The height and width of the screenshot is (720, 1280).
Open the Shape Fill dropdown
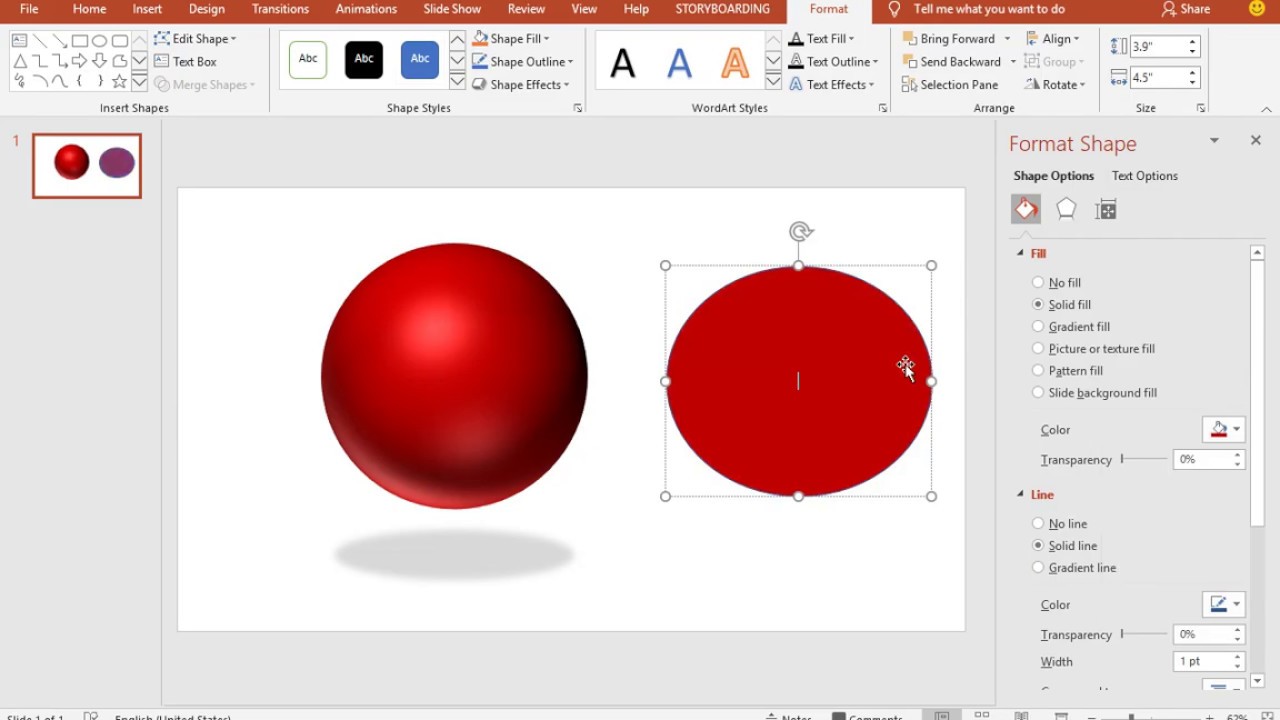tap(511, 39)
